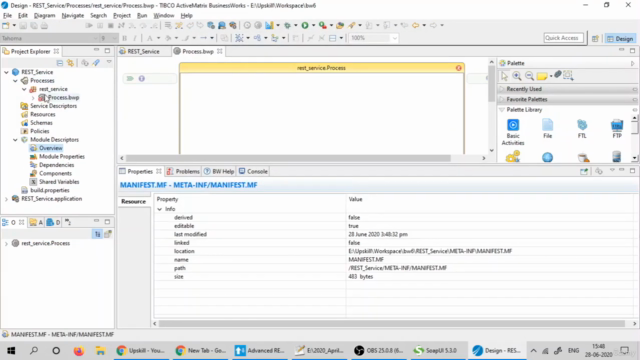The height and width of the screenshot is (360, 640).
Task: Select Module Properties in the tree
Action: point(62,157)
